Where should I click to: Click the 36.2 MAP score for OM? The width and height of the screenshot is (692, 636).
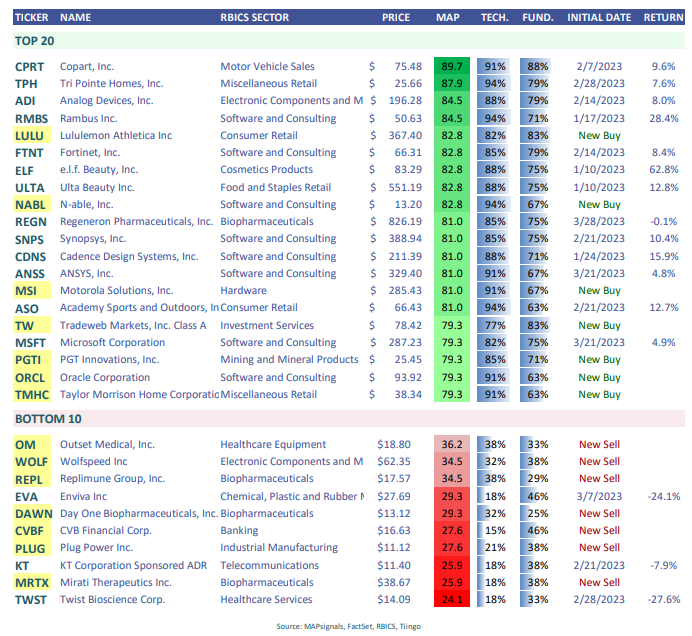point(452,444)
